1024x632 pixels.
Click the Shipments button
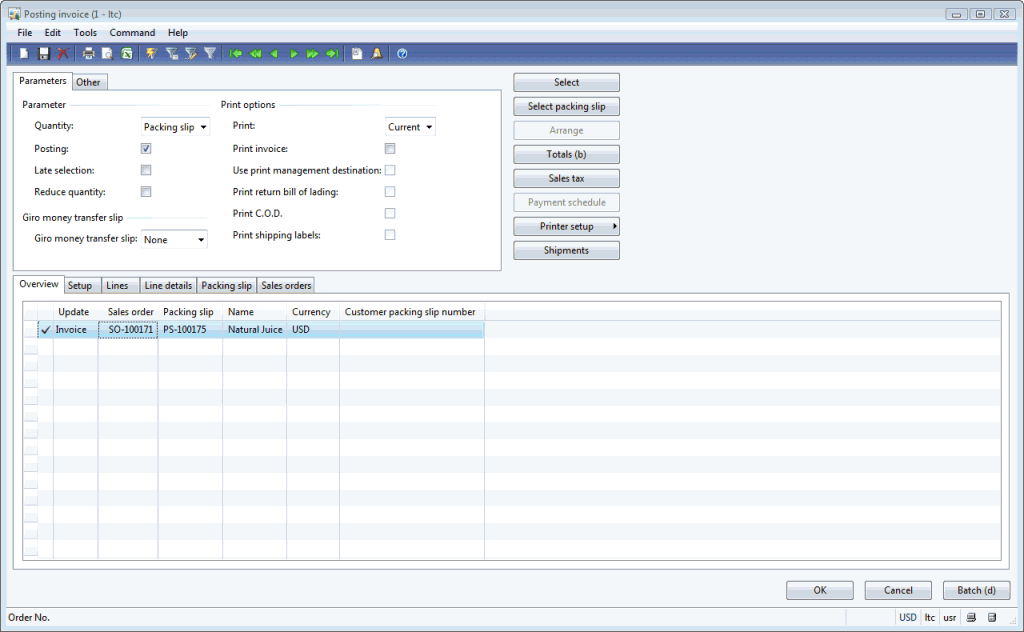pyautogui.click(x=566, y=251)
